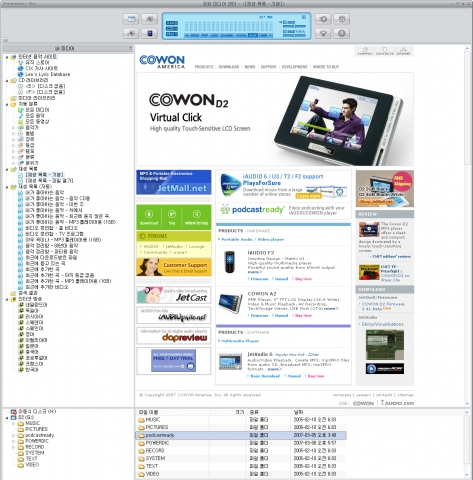Screen dimensions: 473x480
Task: Click the blue portable device icon button
Action: (x=149, y=33)
